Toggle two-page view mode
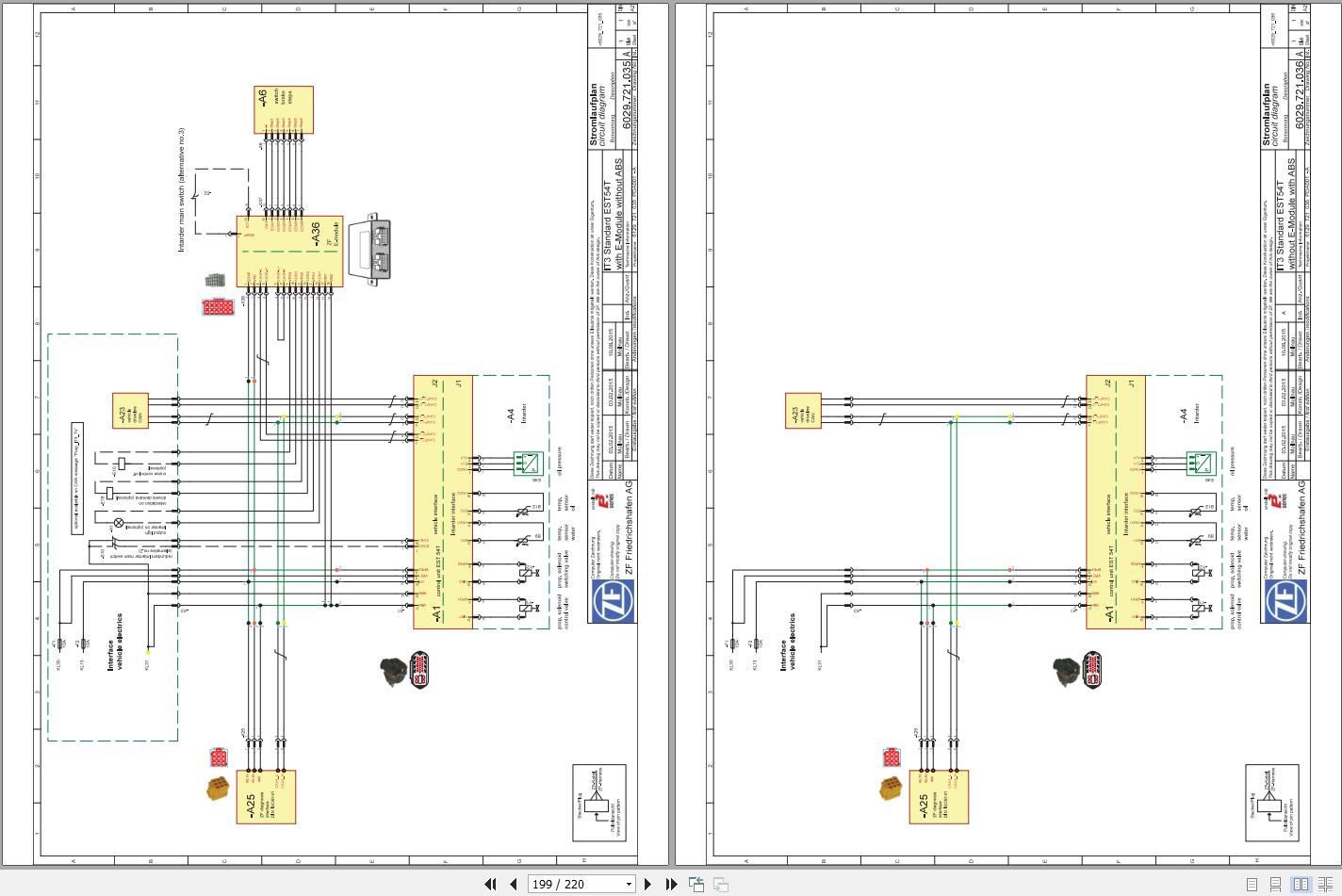Image resolution: width=1342 pixels, height=896 pixels. pyautogui.click(x=1301, y=884)
